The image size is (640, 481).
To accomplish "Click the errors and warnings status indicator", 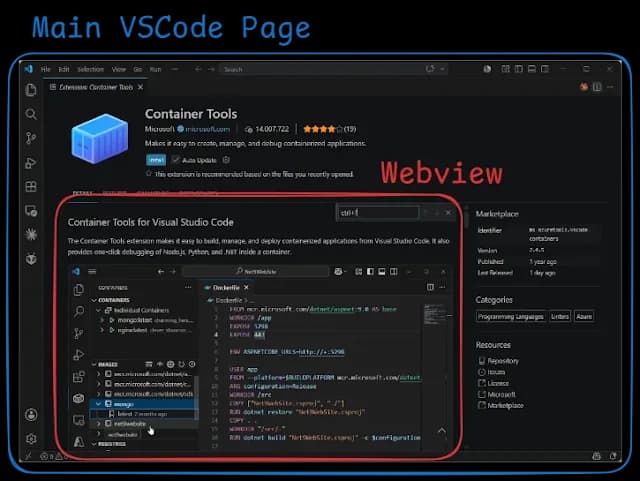I will [x=54, y=457].
